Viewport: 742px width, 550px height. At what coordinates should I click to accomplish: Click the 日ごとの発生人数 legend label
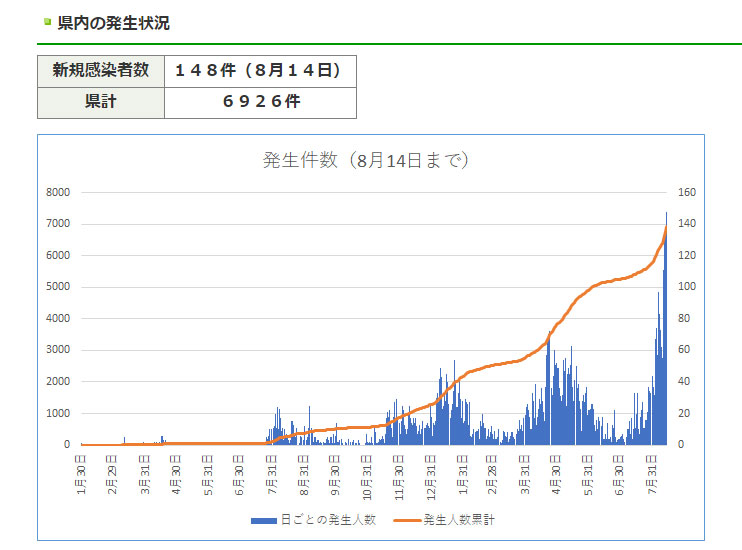tap(328, 520)
